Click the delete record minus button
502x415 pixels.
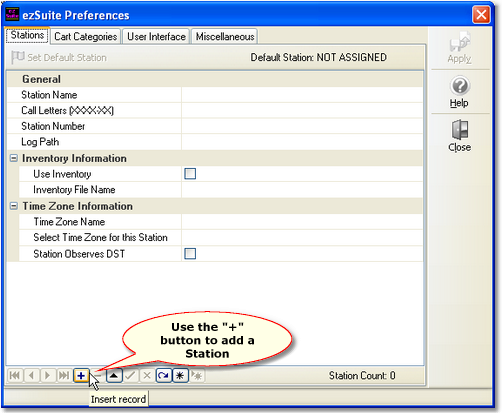coord(97,376)
